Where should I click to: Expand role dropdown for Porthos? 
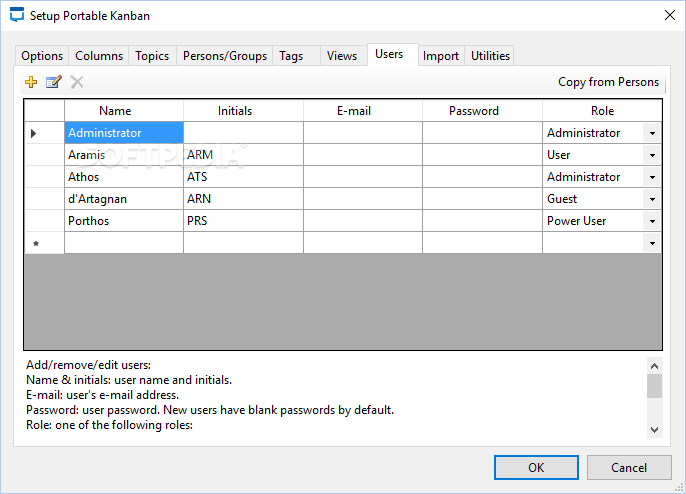click(652, 221)
